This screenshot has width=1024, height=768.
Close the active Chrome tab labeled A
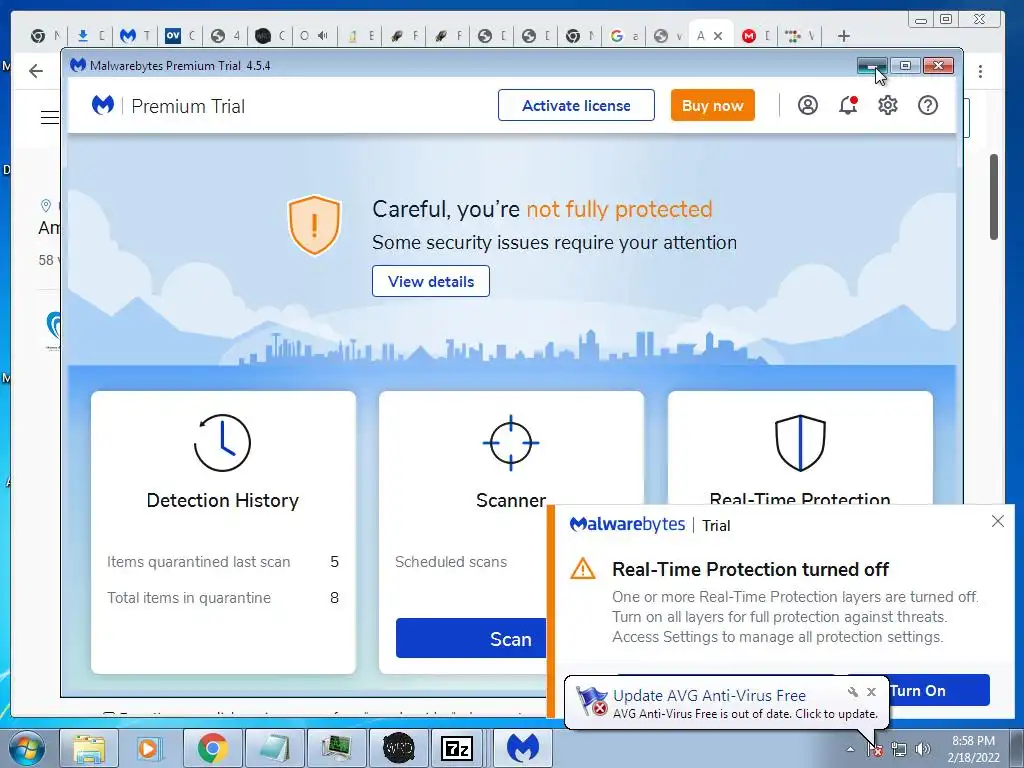click(x=718, y=36)
